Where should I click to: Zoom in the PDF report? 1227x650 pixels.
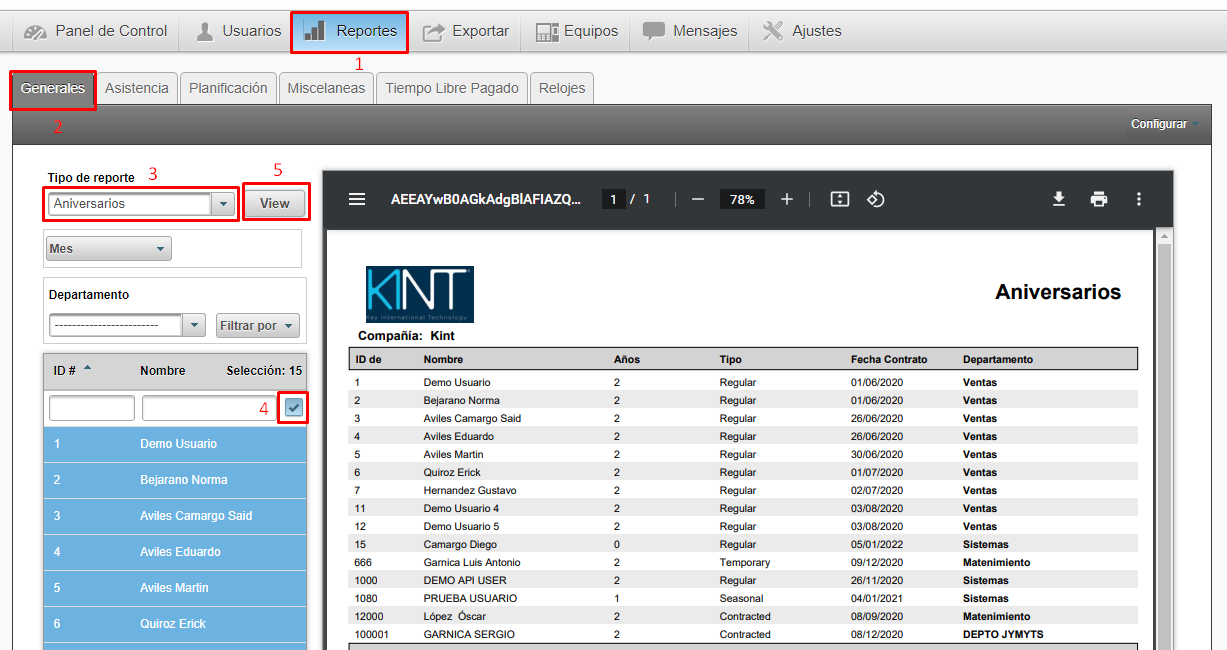click(787, 199)
